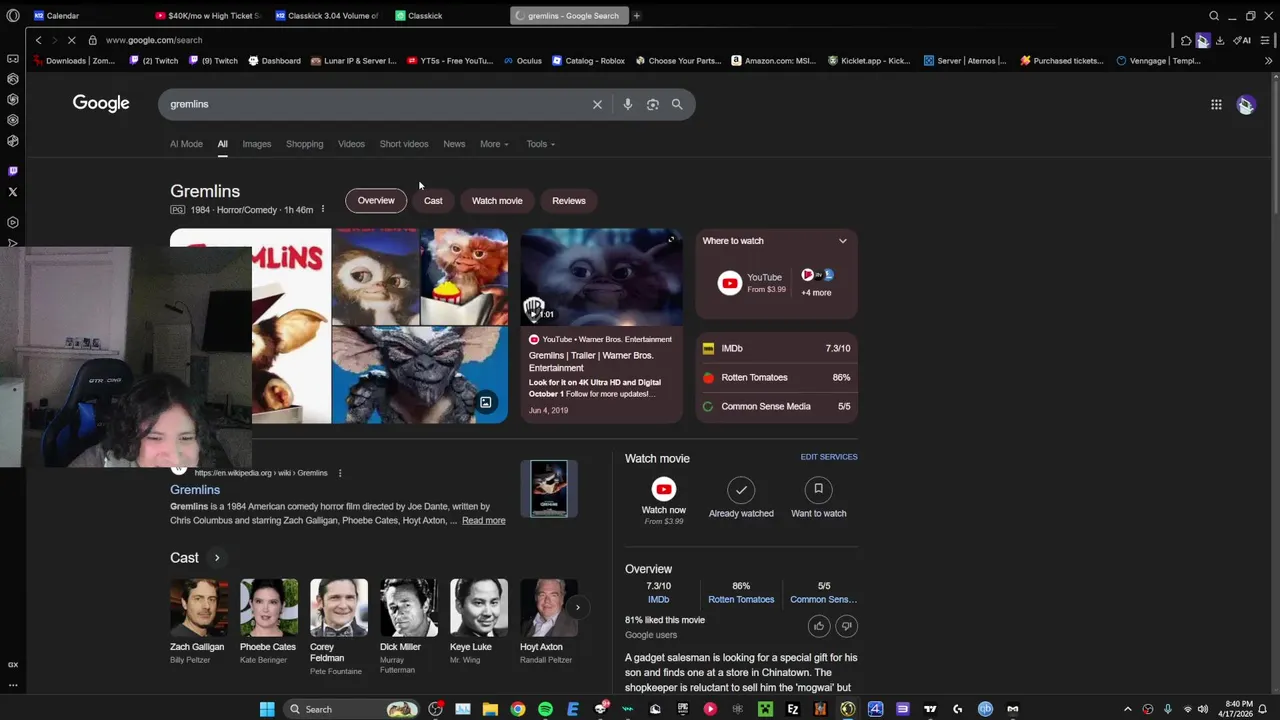Screen dimensions: 1280x720
Task: Submit search with the magnifier icon
Action: 677,104
